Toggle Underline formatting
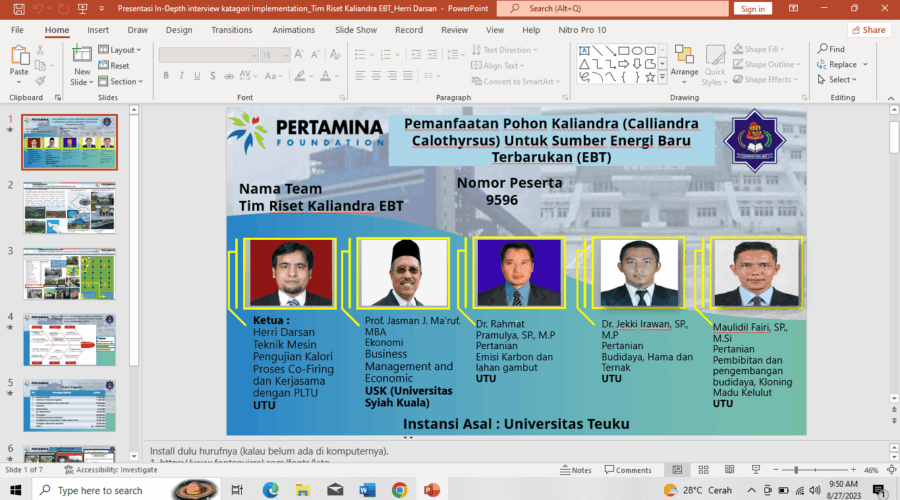This screenshot has width=900, height=500. point(197,76)
